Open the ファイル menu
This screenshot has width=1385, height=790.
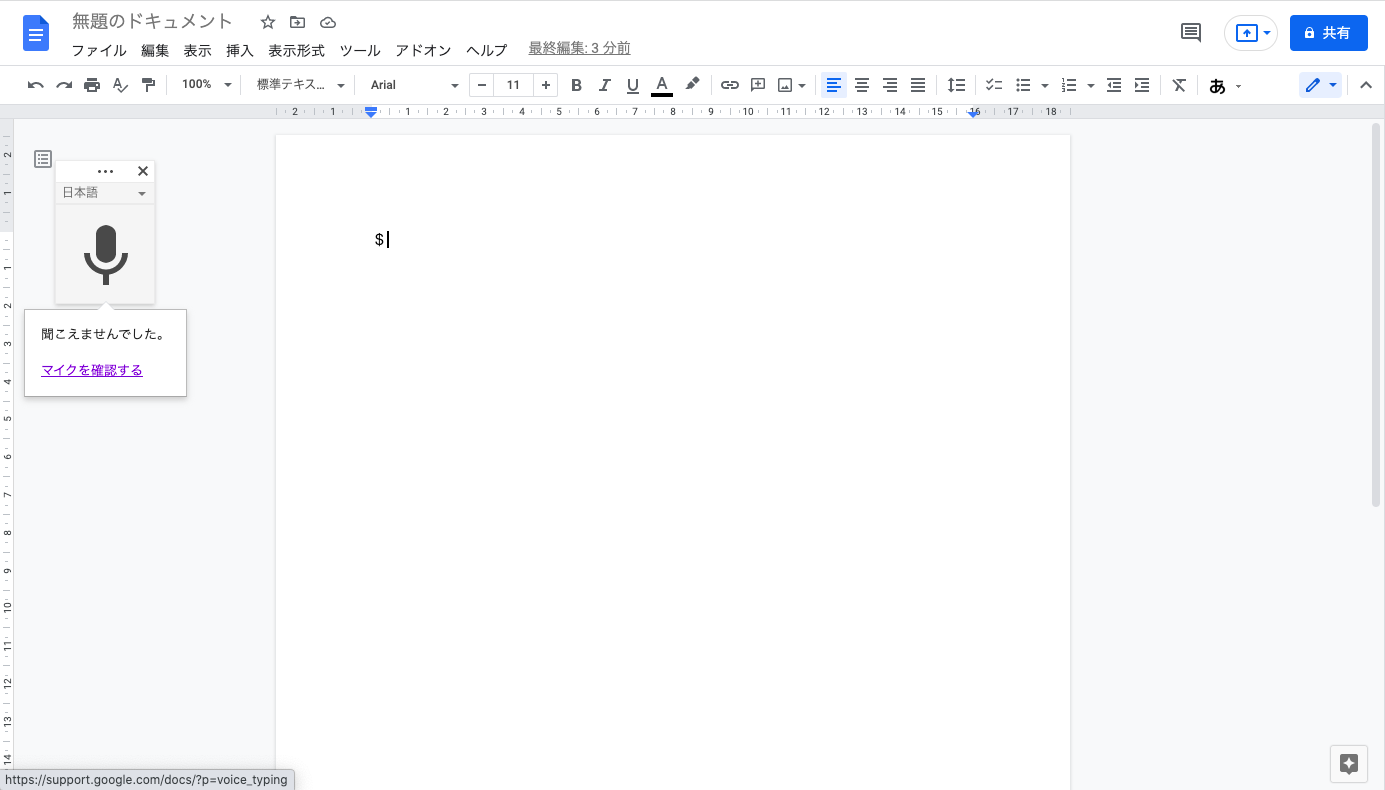click(x=99, y=50)
